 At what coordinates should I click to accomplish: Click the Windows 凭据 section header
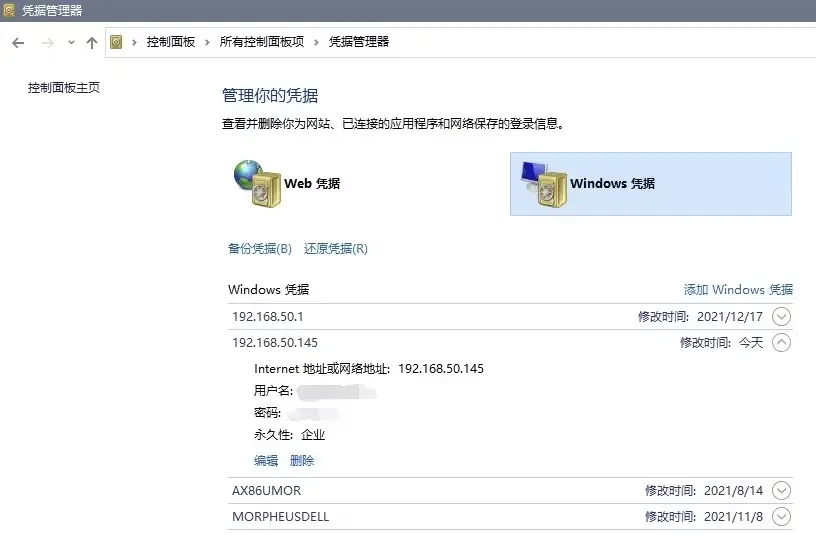click(269, 289)
